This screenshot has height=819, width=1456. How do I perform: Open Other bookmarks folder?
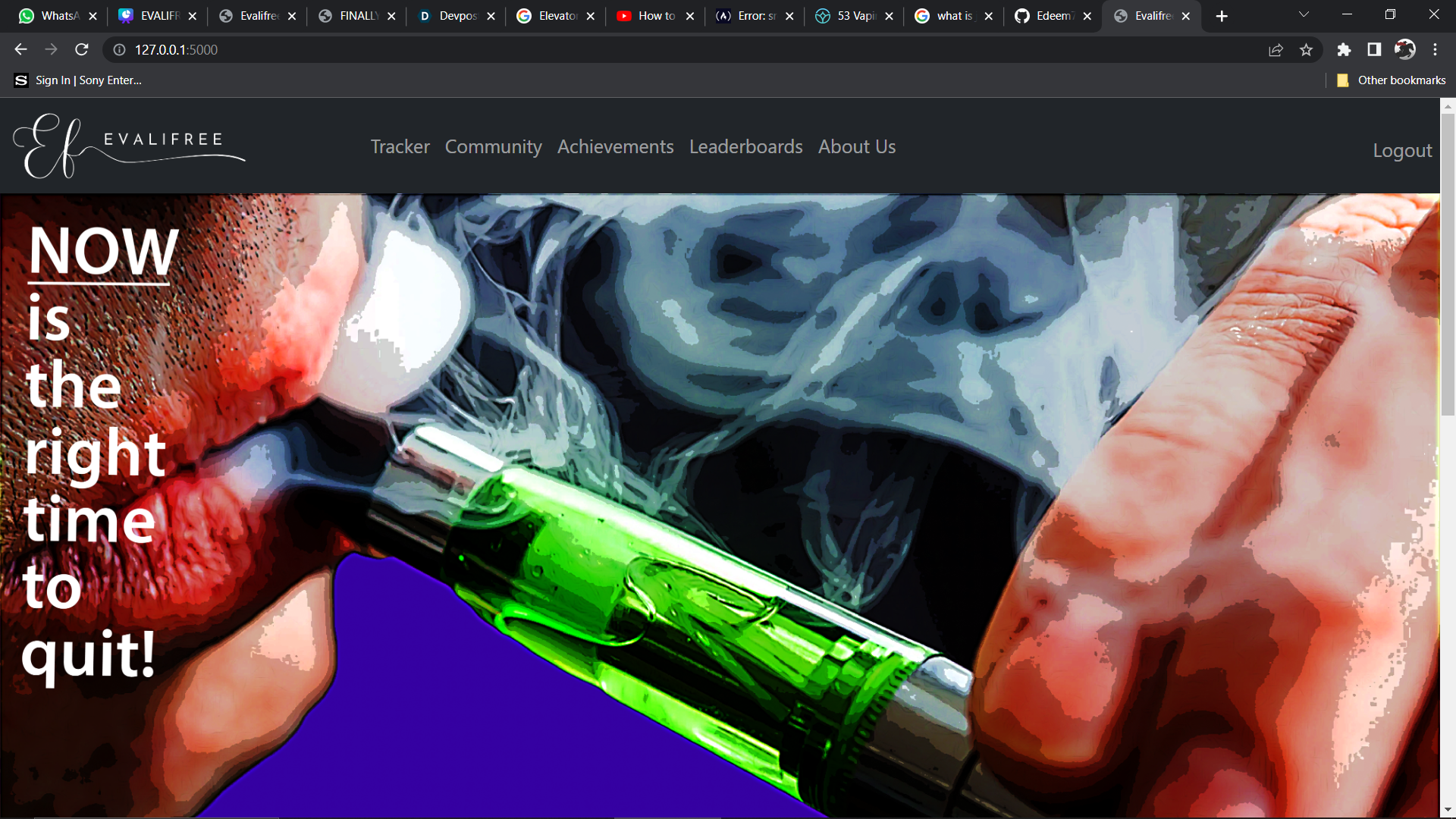pyautogui.click(x=1392, y=80)
